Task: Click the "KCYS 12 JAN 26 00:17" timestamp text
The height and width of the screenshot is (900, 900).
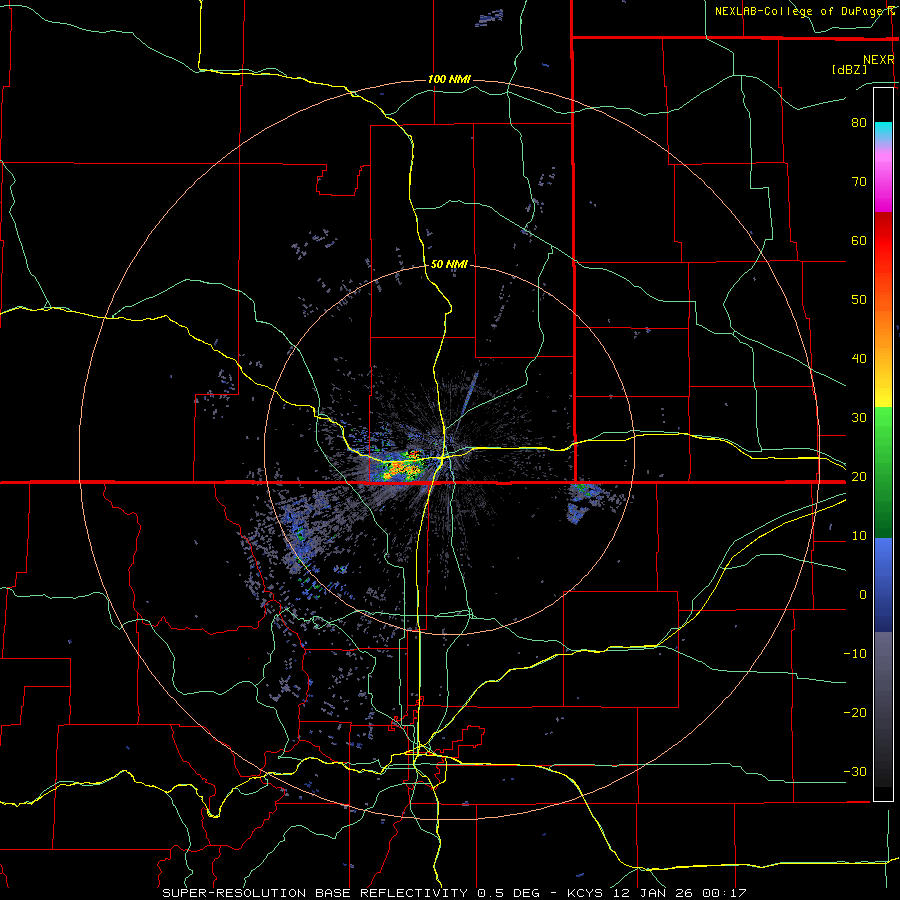Action: (657, 893)
